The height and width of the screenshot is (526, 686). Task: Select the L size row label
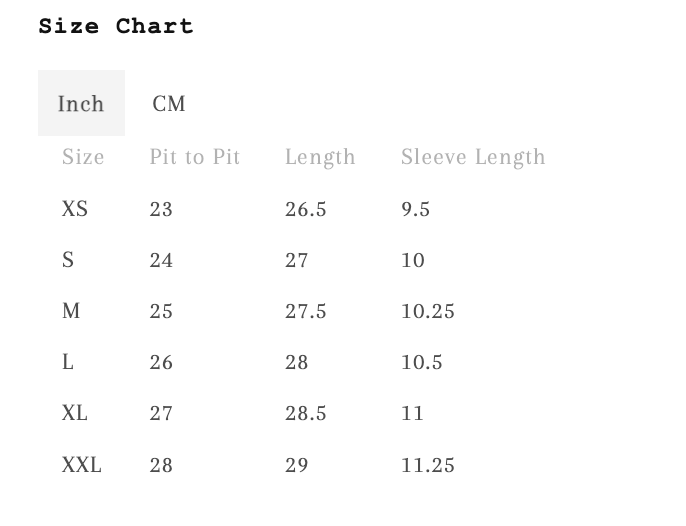[68, 362]
